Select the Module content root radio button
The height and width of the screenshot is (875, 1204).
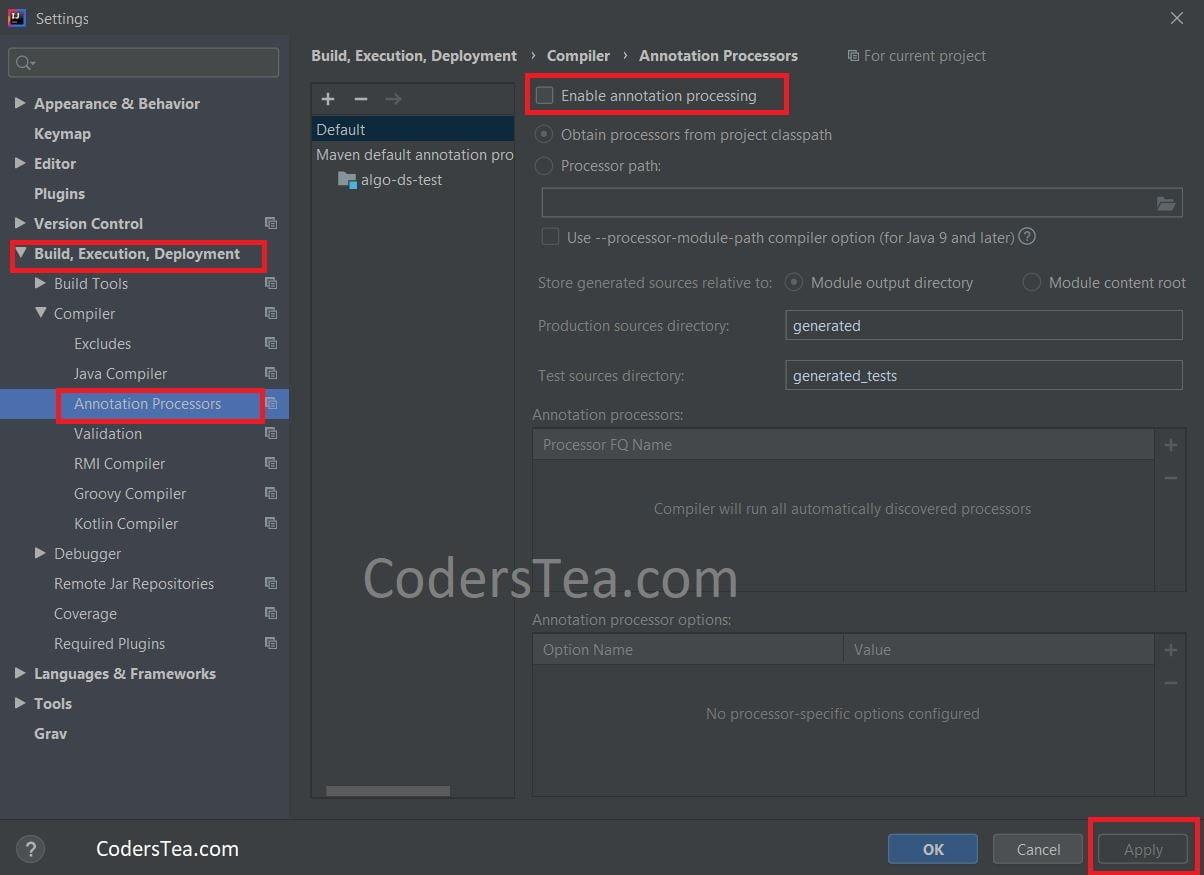(1031, 282)
